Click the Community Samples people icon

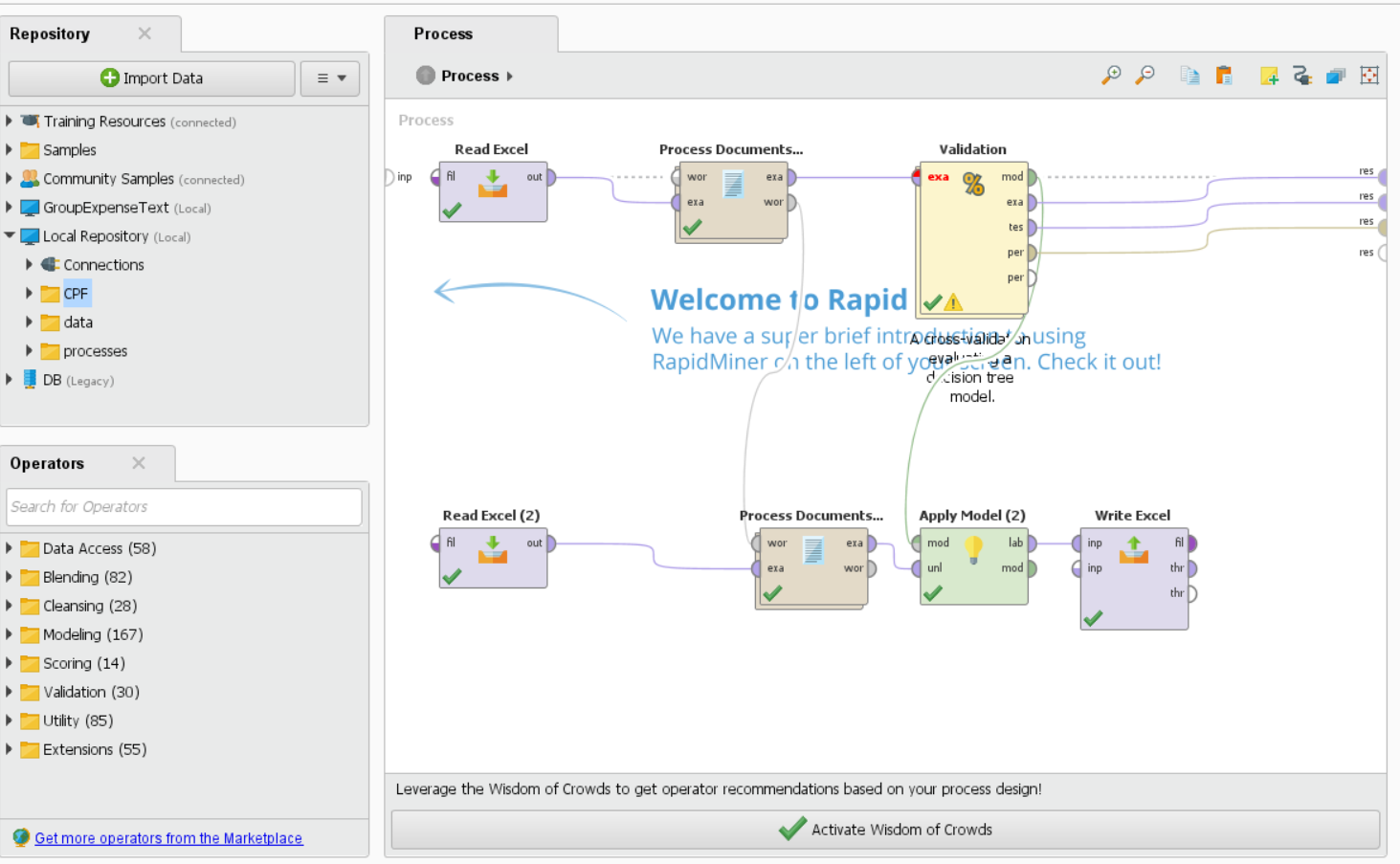click(30, 179)
